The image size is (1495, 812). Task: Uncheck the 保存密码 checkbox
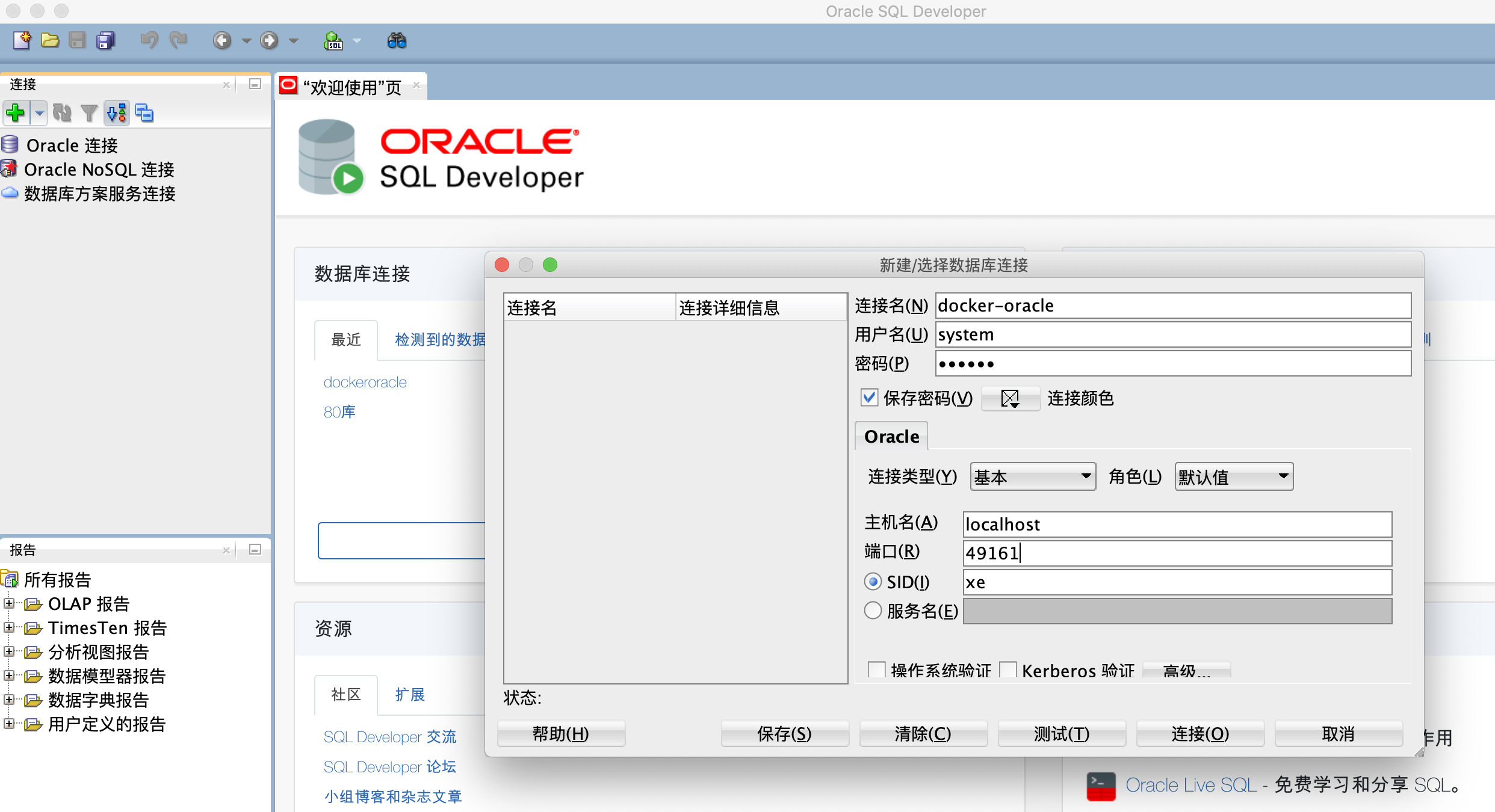(x=869, y=398)
